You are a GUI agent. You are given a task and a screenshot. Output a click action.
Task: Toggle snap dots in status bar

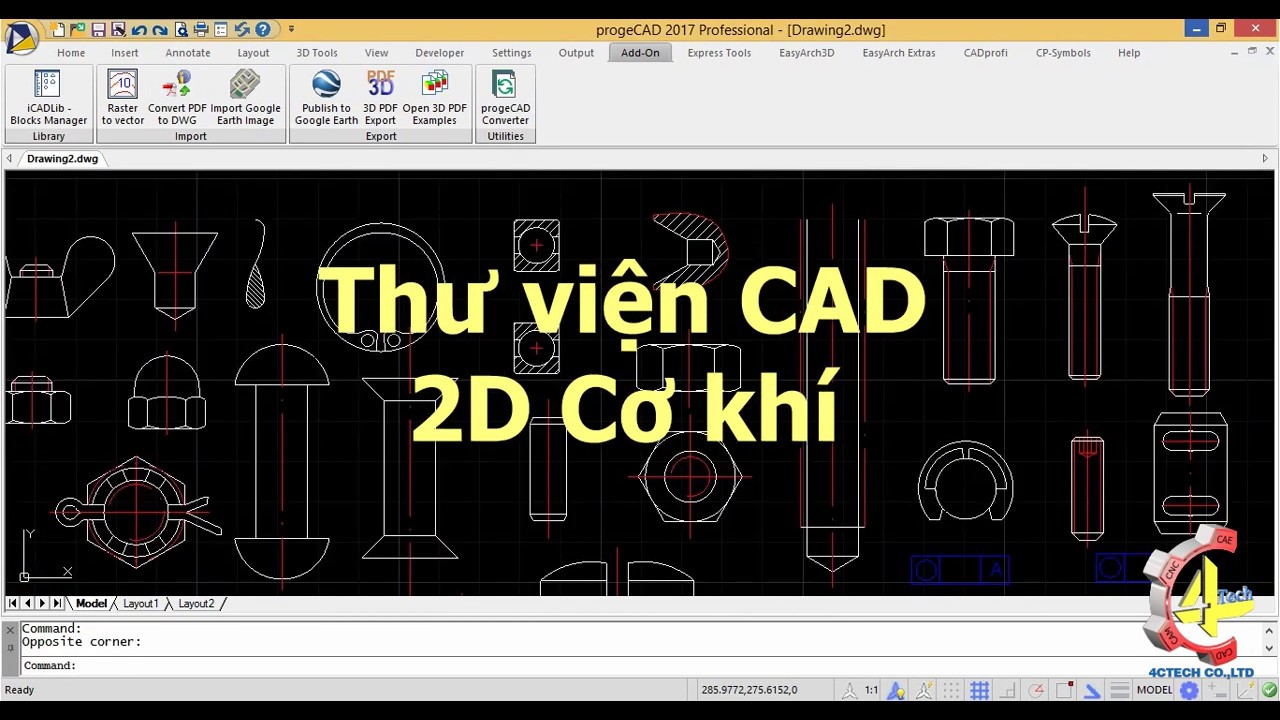(x=952, y=690)
